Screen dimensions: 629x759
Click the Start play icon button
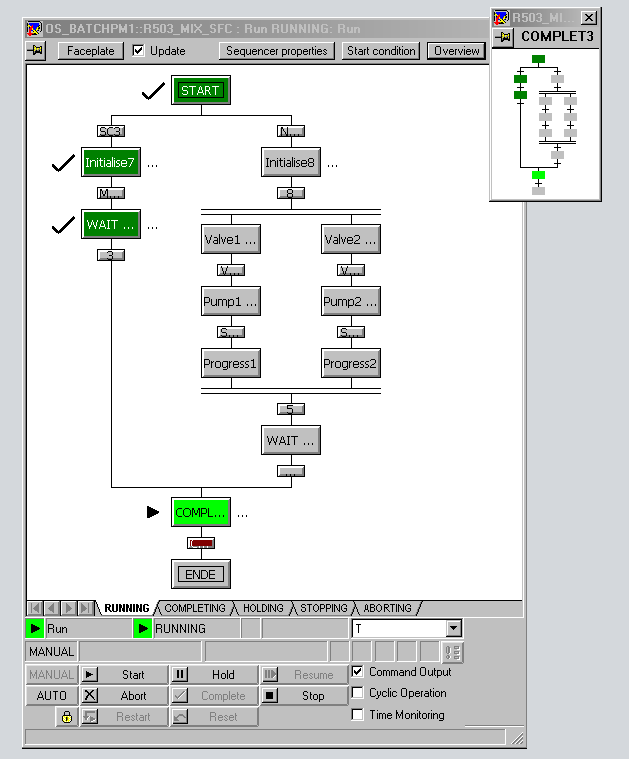point(90,674)
